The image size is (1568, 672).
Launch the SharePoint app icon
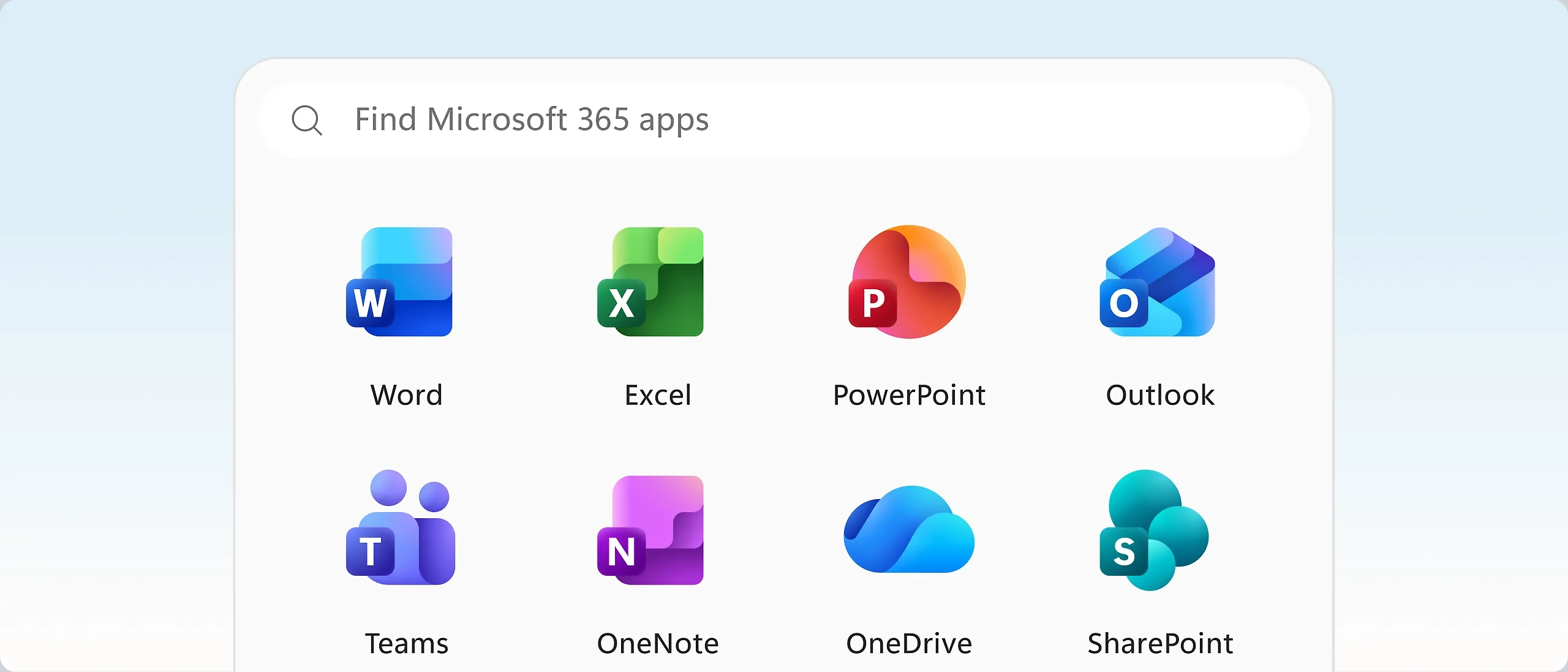[1155, 530]
